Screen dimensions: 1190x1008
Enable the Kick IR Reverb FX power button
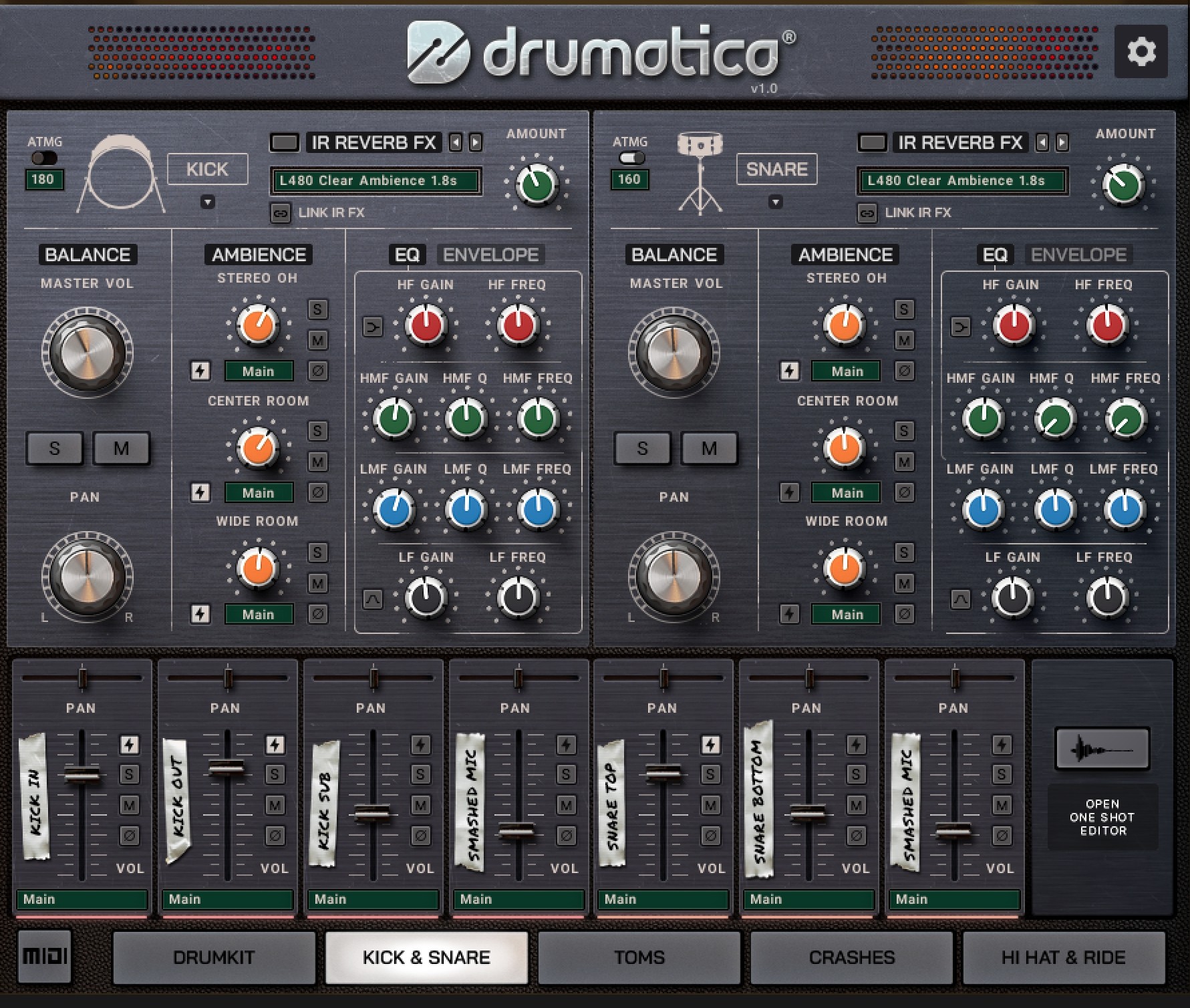[x=285, y=142]
